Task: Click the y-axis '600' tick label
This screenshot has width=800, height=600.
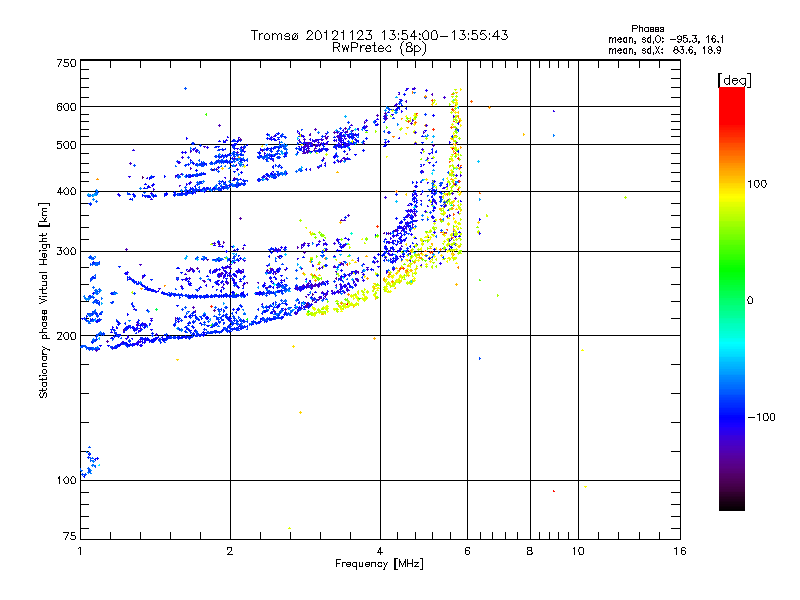Action: [x=66, y=107]
